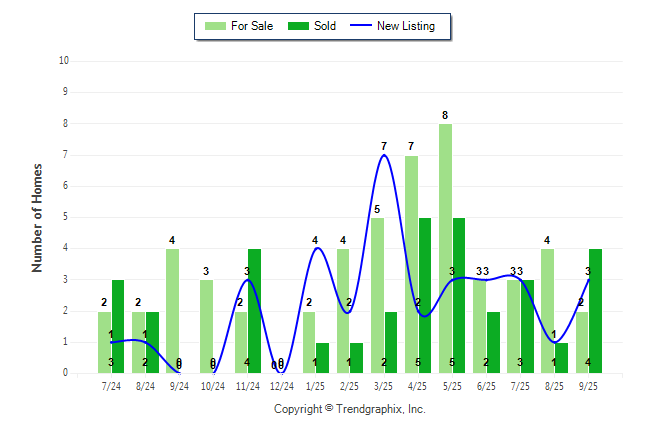Select the 9/24 For Sale bar
This screenshot has height=434, width=646.
(x=172, y=311)
